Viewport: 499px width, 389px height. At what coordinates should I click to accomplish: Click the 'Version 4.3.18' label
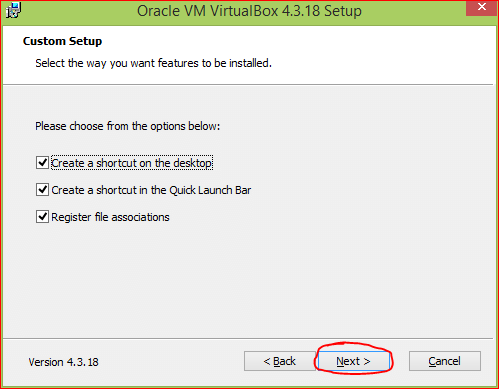coord(63,362)
